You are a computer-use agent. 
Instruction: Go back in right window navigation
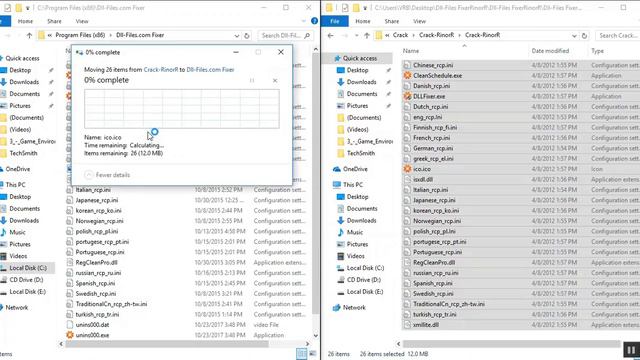point(331,36)
